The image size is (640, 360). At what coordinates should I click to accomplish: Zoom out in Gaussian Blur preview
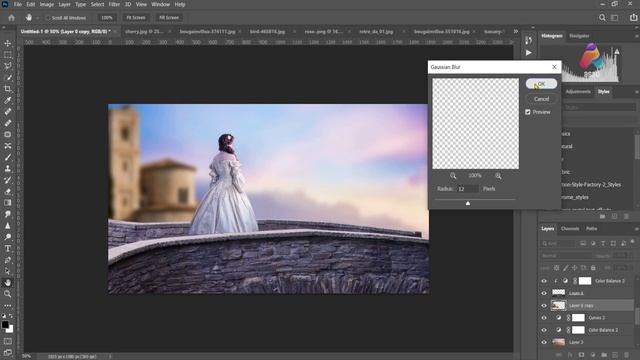(453, 176)
